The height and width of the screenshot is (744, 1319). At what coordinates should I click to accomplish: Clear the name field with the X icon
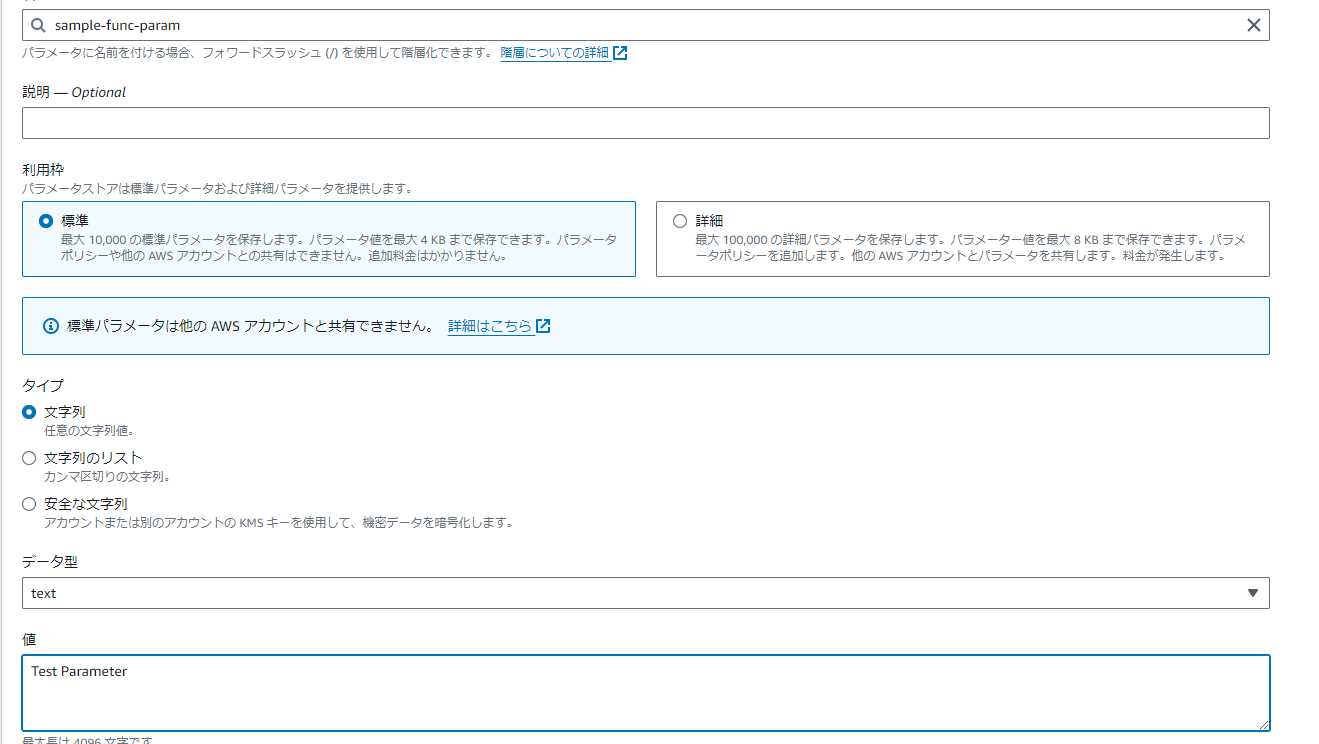point(1253,25)
